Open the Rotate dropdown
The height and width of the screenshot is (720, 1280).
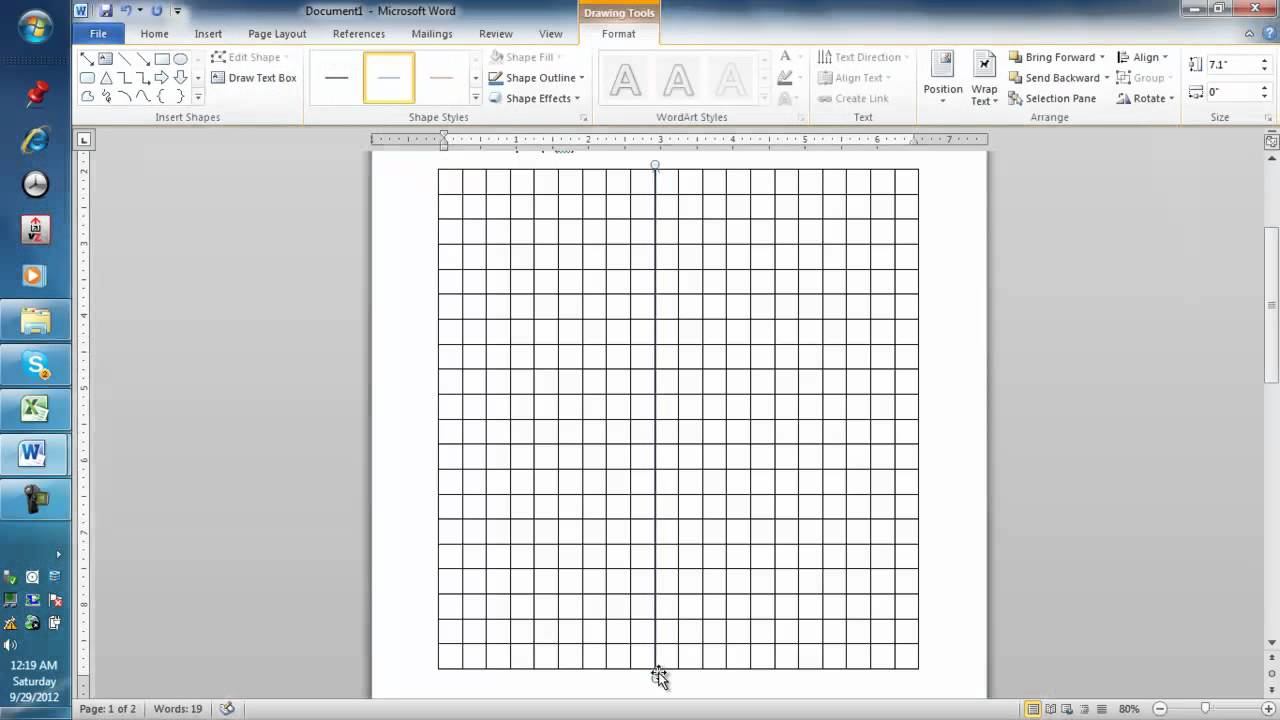(x=1146, y=98)
